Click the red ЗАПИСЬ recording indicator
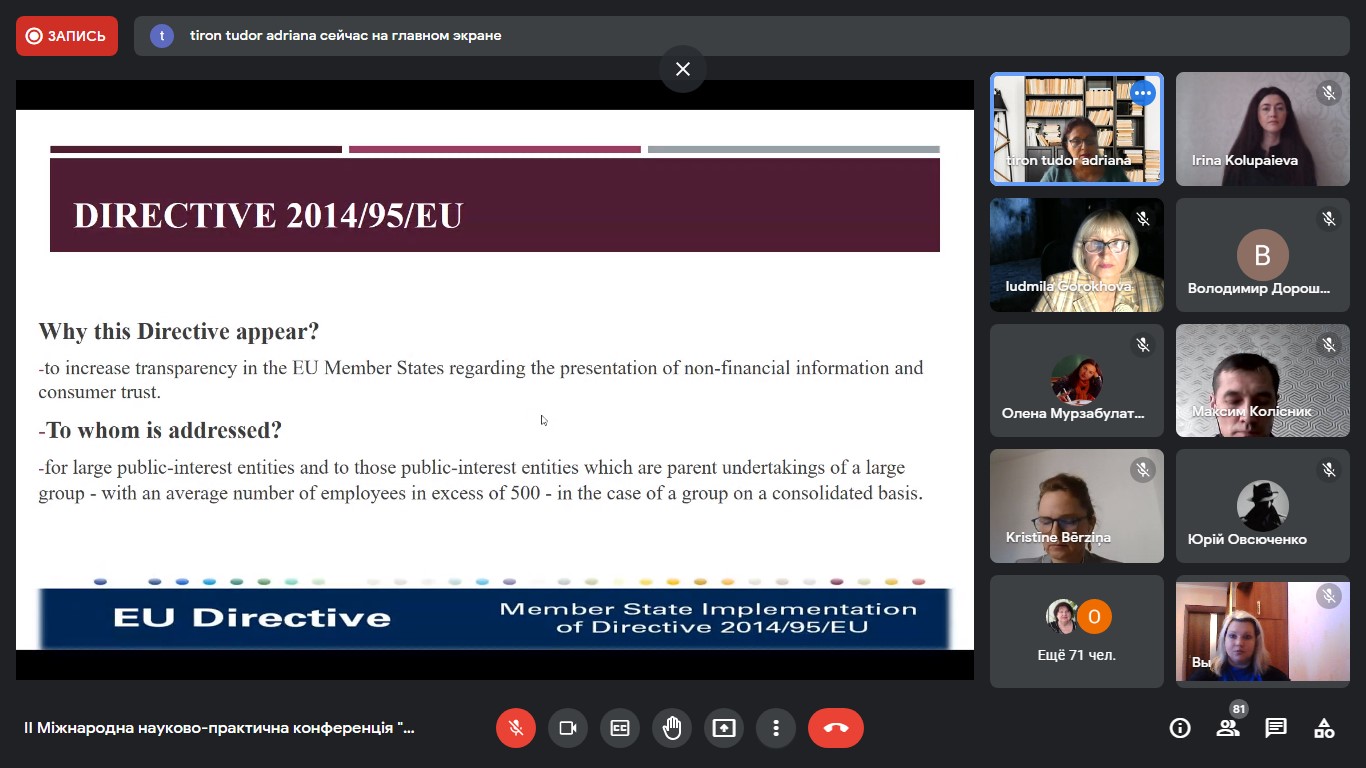 (x=67, y=36)
